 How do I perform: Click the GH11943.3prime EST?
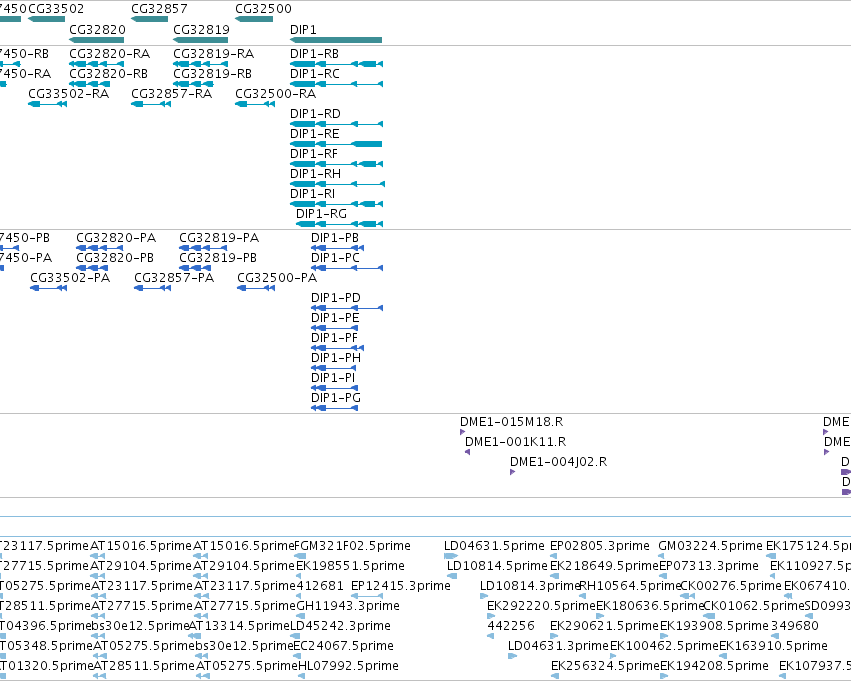(x=301, y=616)
